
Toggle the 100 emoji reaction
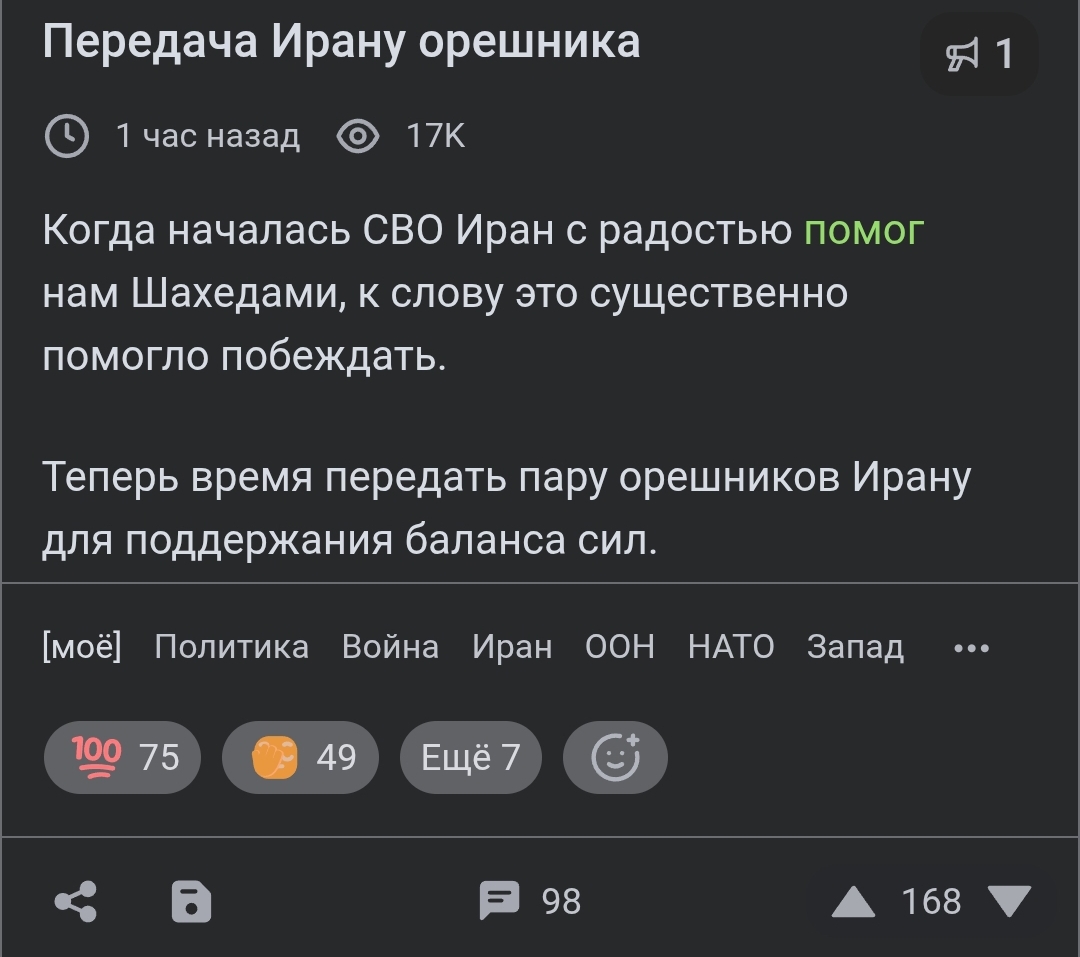click(x=122, y=757)
